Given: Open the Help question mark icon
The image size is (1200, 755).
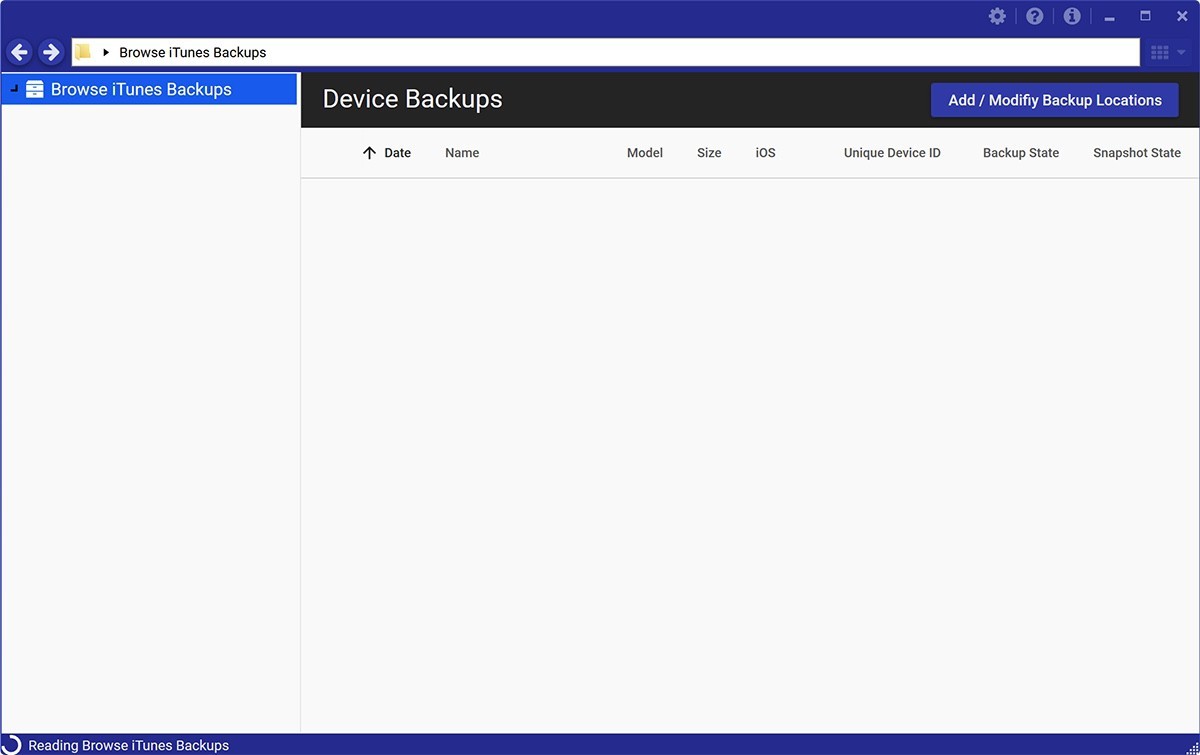Looking at the screenshot, I should [x=1034, y=16].
